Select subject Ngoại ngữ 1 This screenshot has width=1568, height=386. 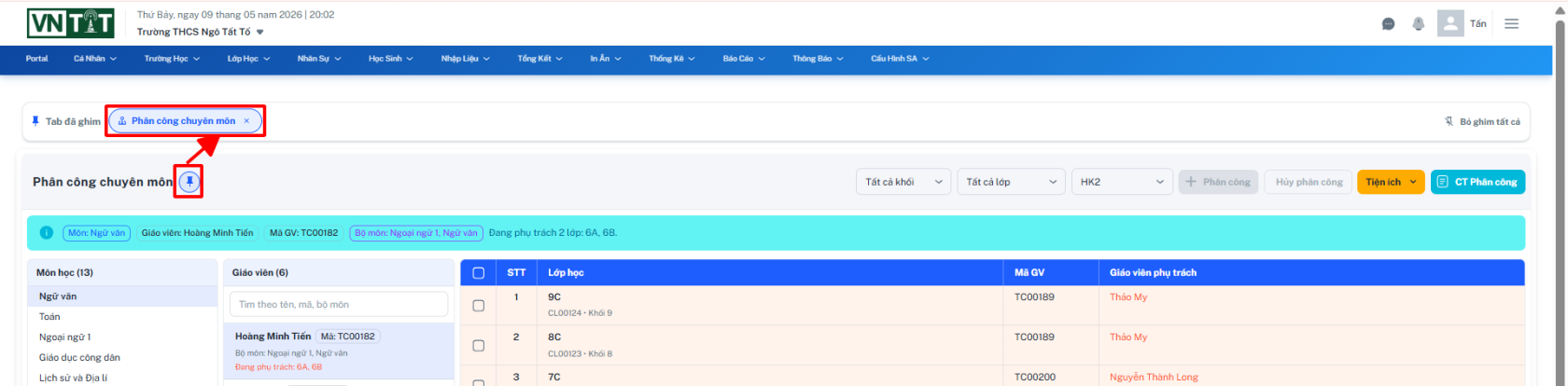(122, 338)
